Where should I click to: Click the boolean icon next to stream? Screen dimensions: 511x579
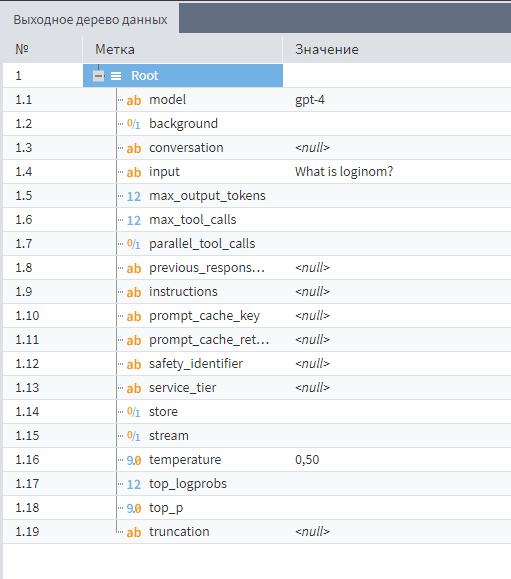134,436
